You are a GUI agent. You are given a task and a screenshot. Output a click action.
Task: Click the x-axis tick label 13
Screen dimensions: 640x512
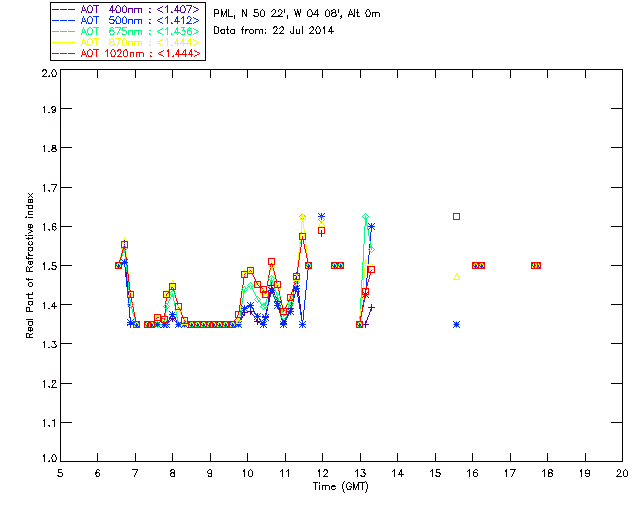[360, 473]
